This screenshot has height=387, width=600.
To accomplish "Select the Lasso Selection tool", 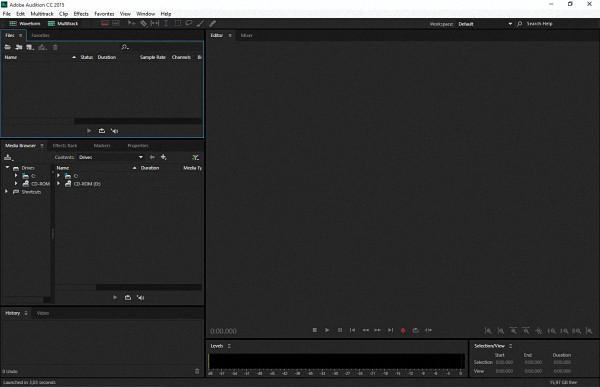I will pyautogui.click(x=189, y=23).
